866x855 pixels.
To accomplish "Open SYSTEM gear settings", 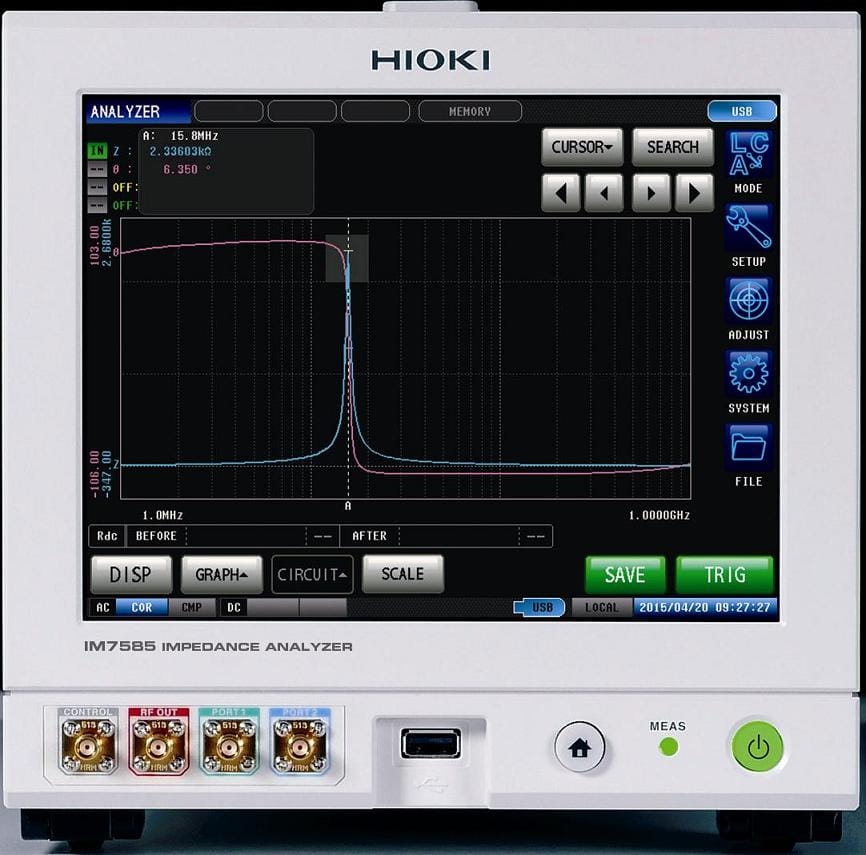I will 748,374.
